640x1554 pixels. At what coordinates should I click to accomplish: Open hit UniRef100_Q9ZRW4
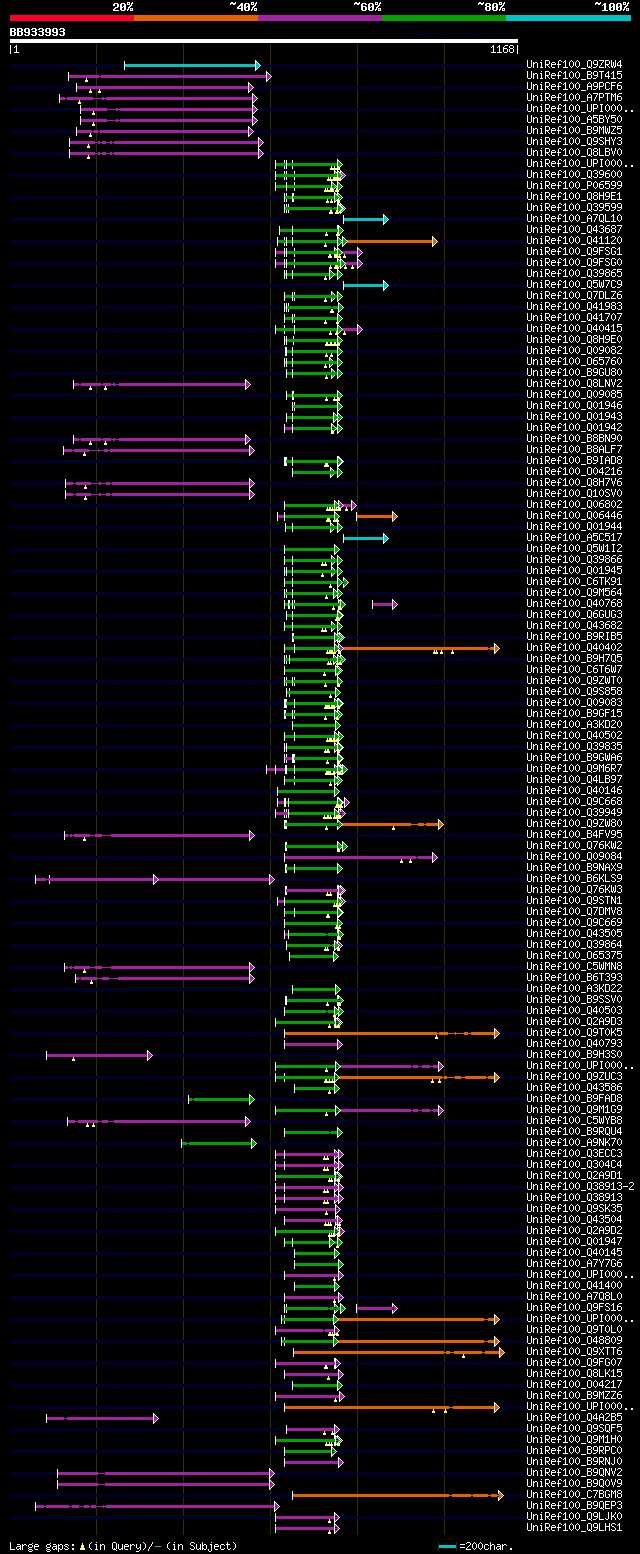(574, 64)
